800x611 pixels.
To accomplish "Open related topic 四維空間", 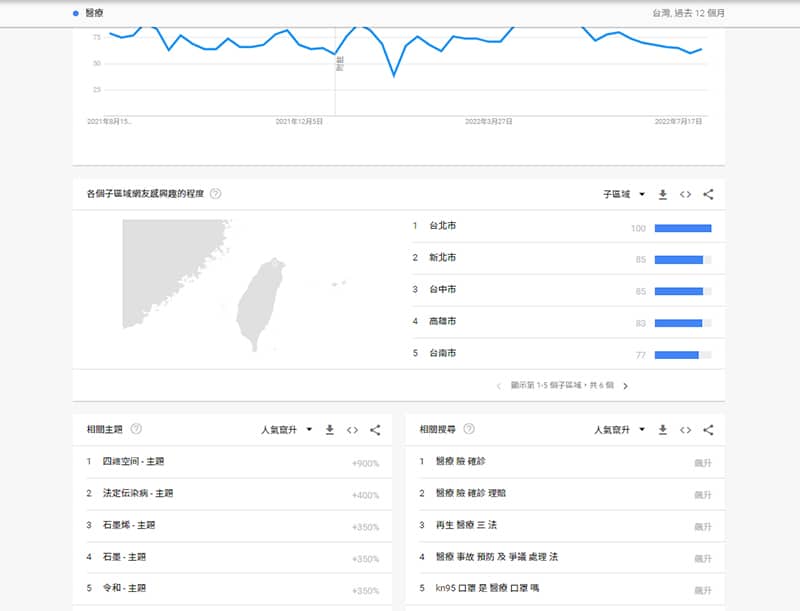I will coord(132,462).
